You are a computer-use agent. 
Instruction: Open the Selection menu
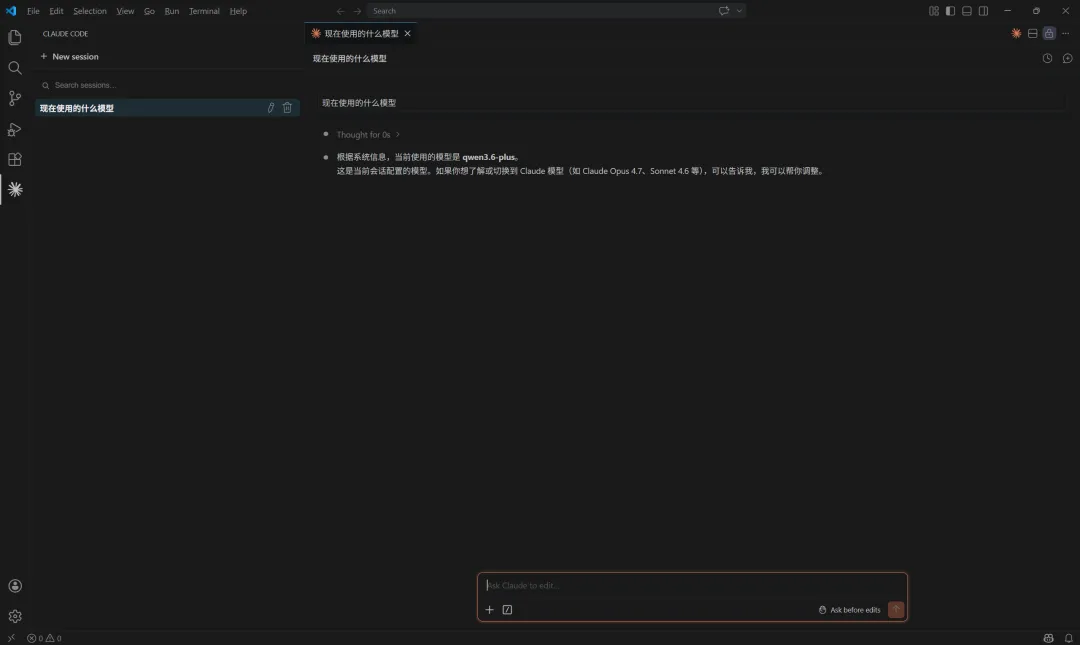(x=90, y=11)
